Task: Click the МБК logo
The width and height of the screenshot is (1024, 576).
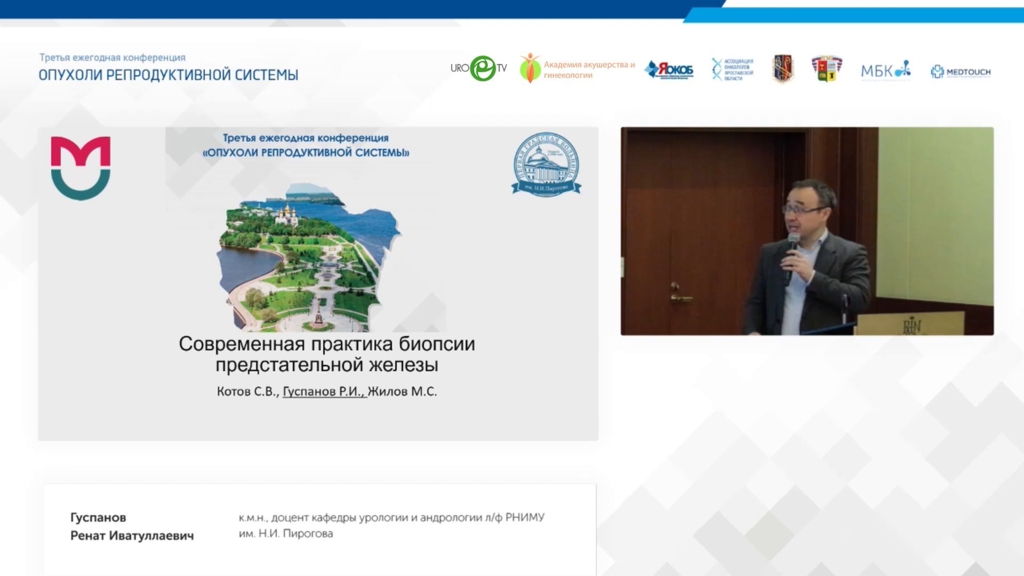Action: [885, 70]
